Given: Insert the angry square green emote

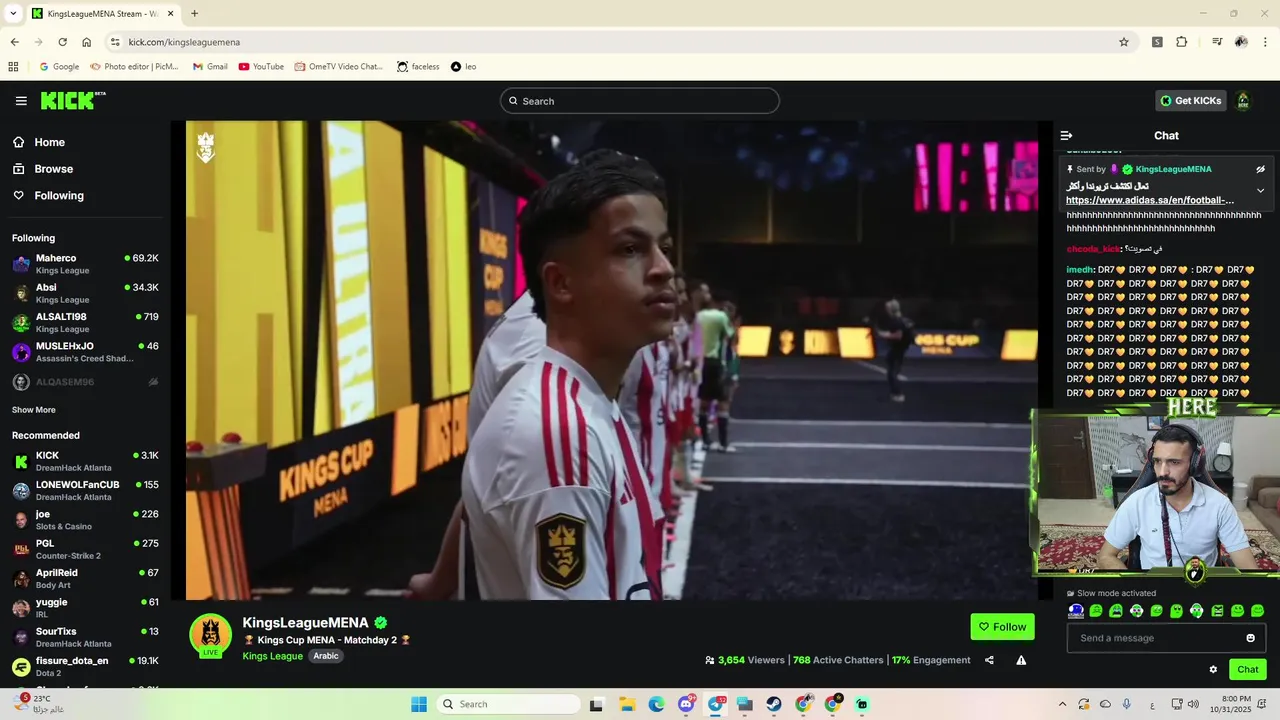Looking at the screenshot, I should (1217, 611).
